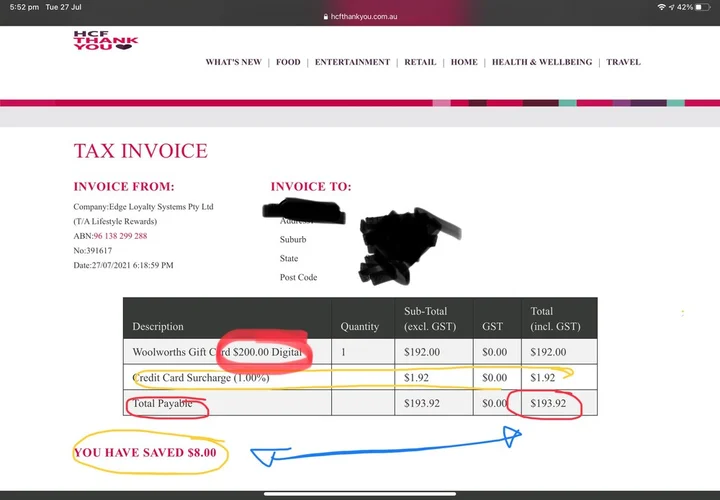Tap the padlock icon in address bar
720x500 pixels.
coord(325,17)
